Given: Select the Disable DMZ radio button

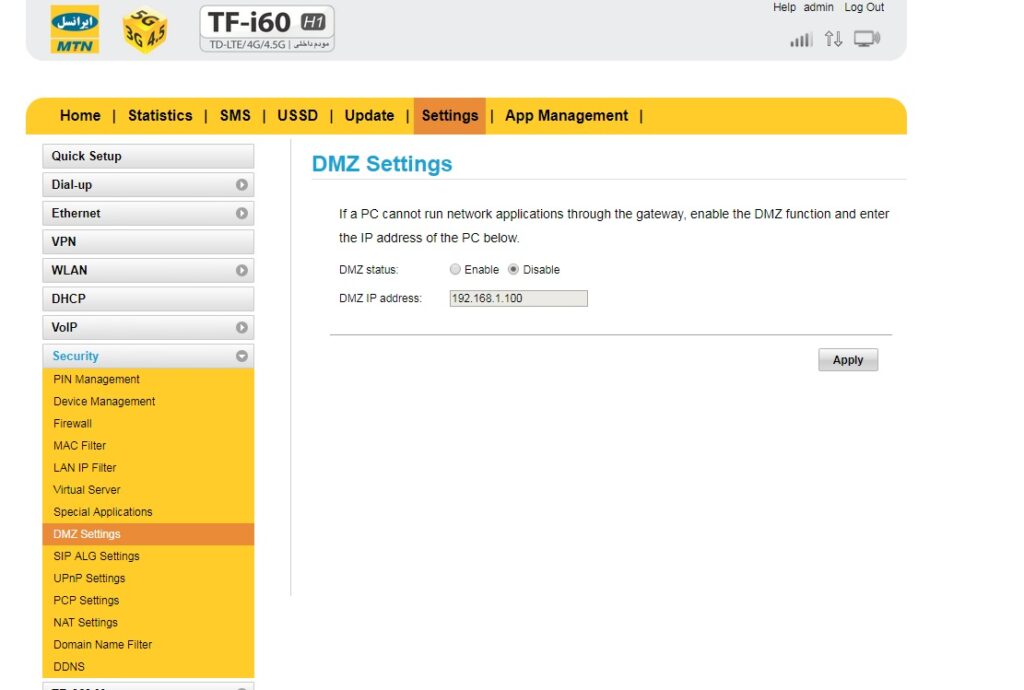Looking at the screenshot, I should [x=513, y=270].
